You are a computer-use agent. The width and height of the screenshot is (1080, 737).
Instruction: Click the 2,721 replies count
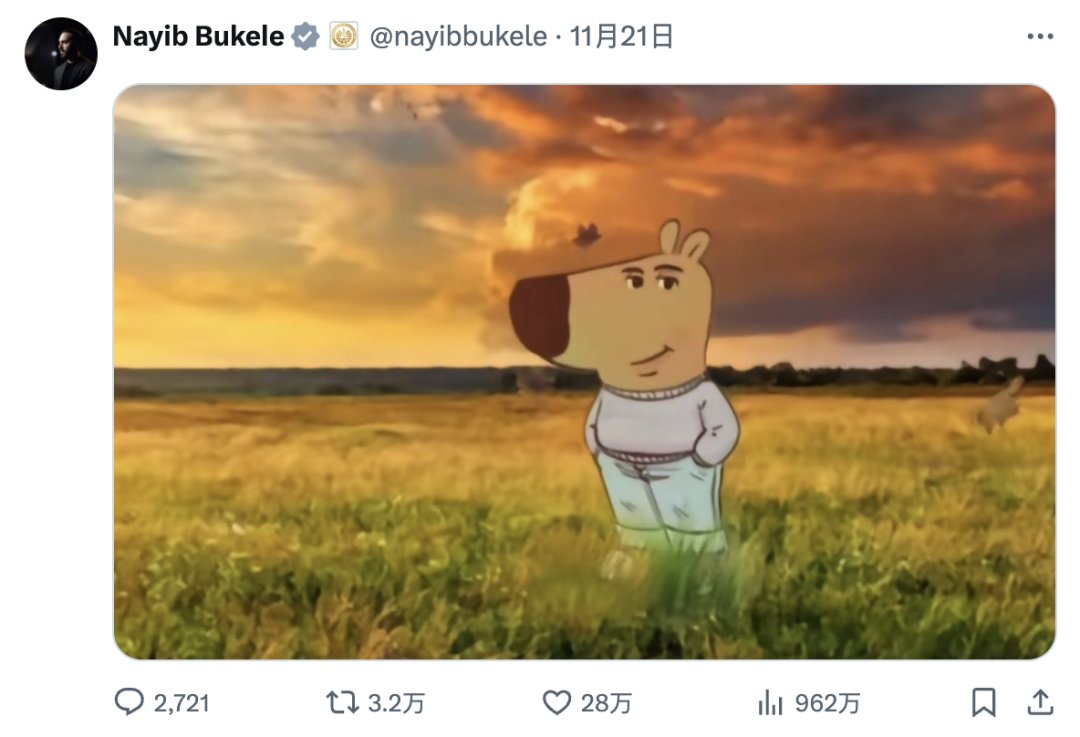(x=181, y=703)
